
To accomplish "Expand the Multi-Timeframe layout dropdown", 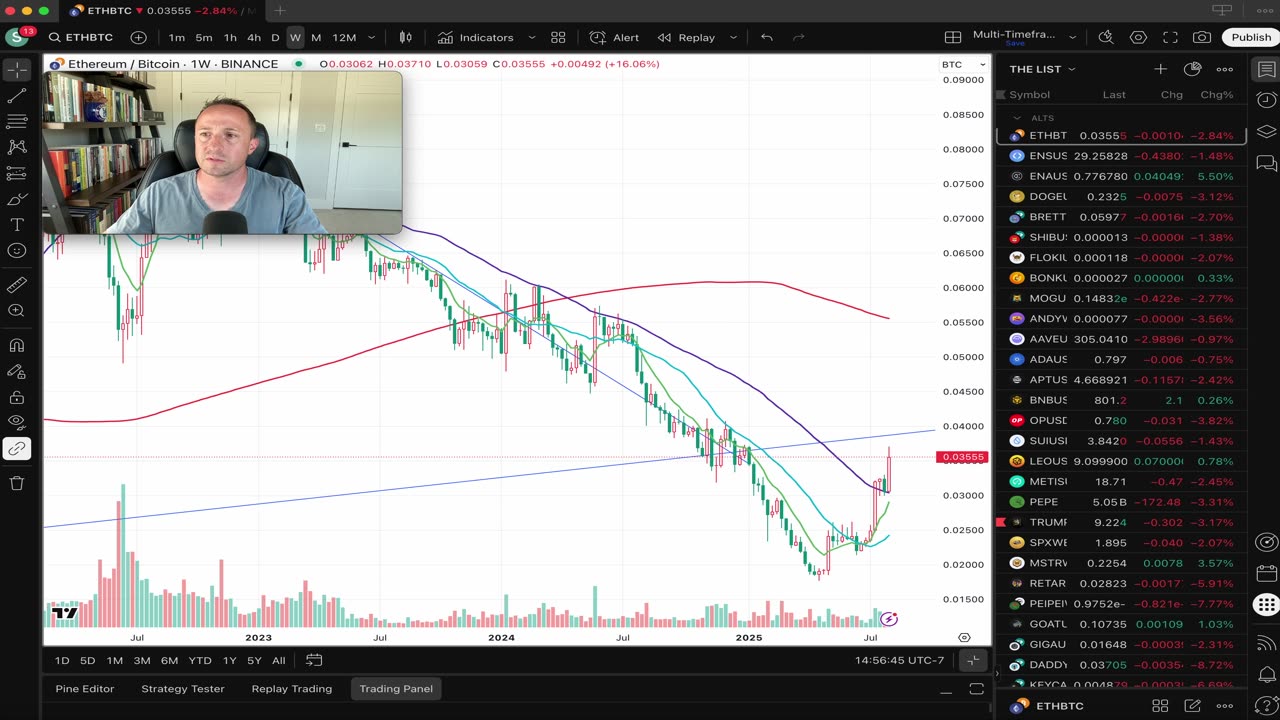I will (x=1072, y=37).
